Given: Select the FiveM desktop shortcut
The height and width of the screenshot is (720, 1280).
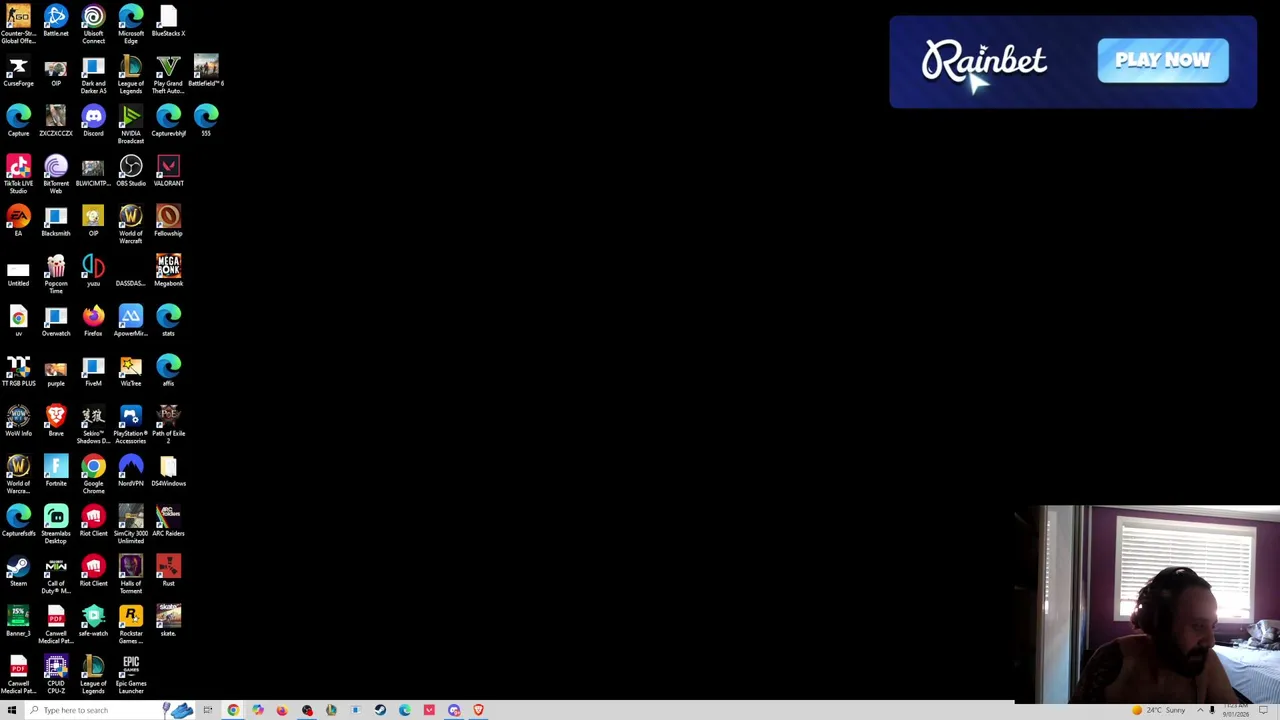Looking at the screenshot, I should click(93, 371).
